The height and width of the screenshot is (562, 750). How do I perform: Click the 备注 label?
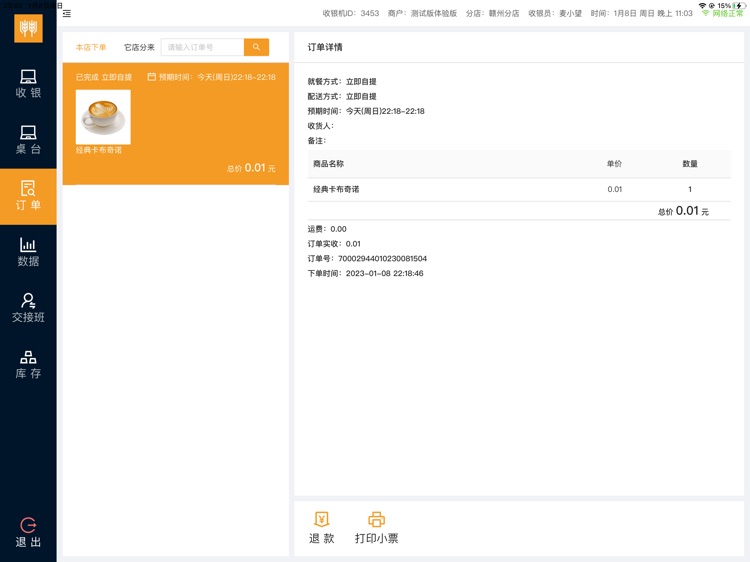[317, 141]
